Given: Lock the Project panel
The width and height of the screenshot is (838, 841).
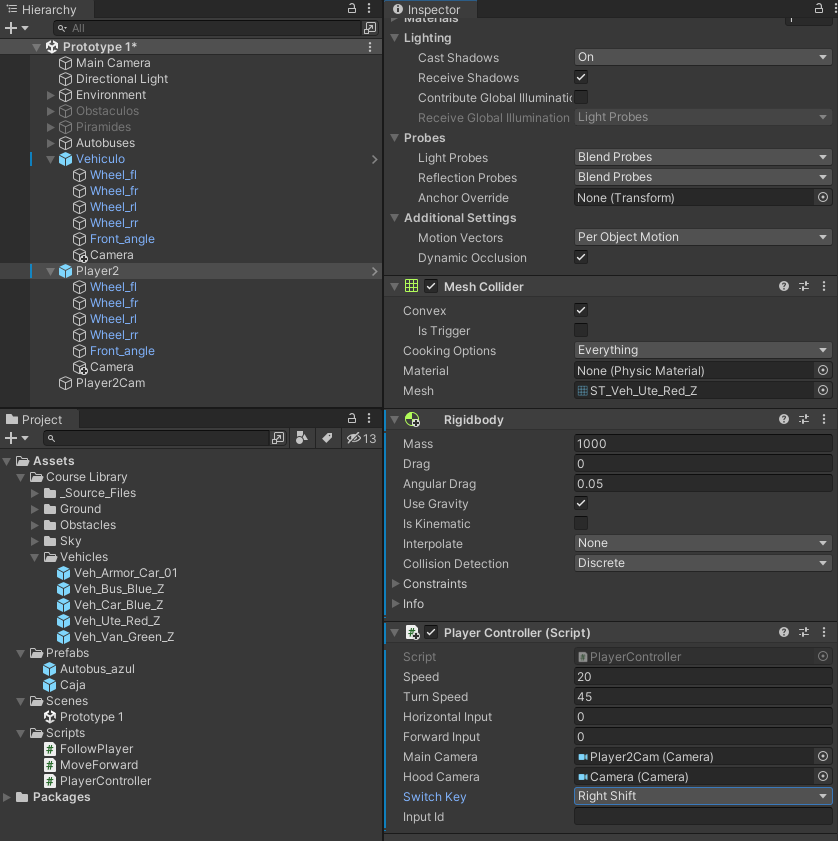Looking at the screenshot, I should (352, 418).
